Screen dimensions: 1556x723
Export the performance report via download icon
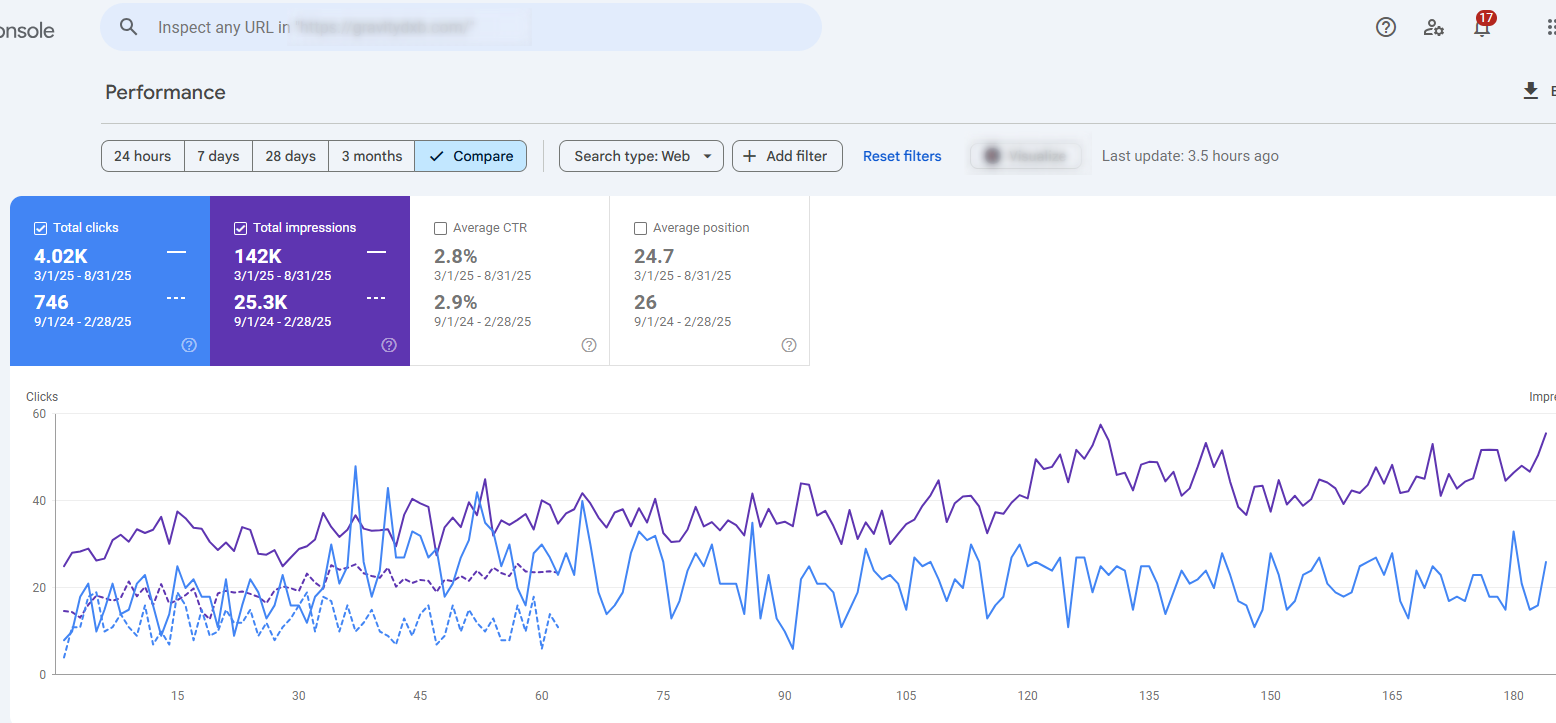(x=1530, y=90)
